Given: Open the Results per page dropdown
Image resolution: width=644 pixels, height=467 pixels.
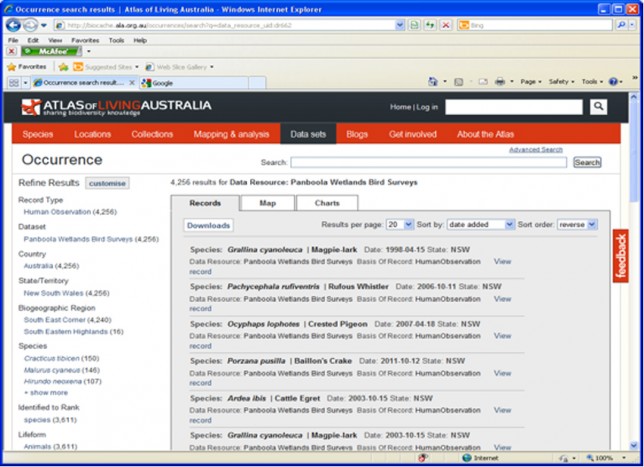Looking at the screenshot, I should [399, 225].
